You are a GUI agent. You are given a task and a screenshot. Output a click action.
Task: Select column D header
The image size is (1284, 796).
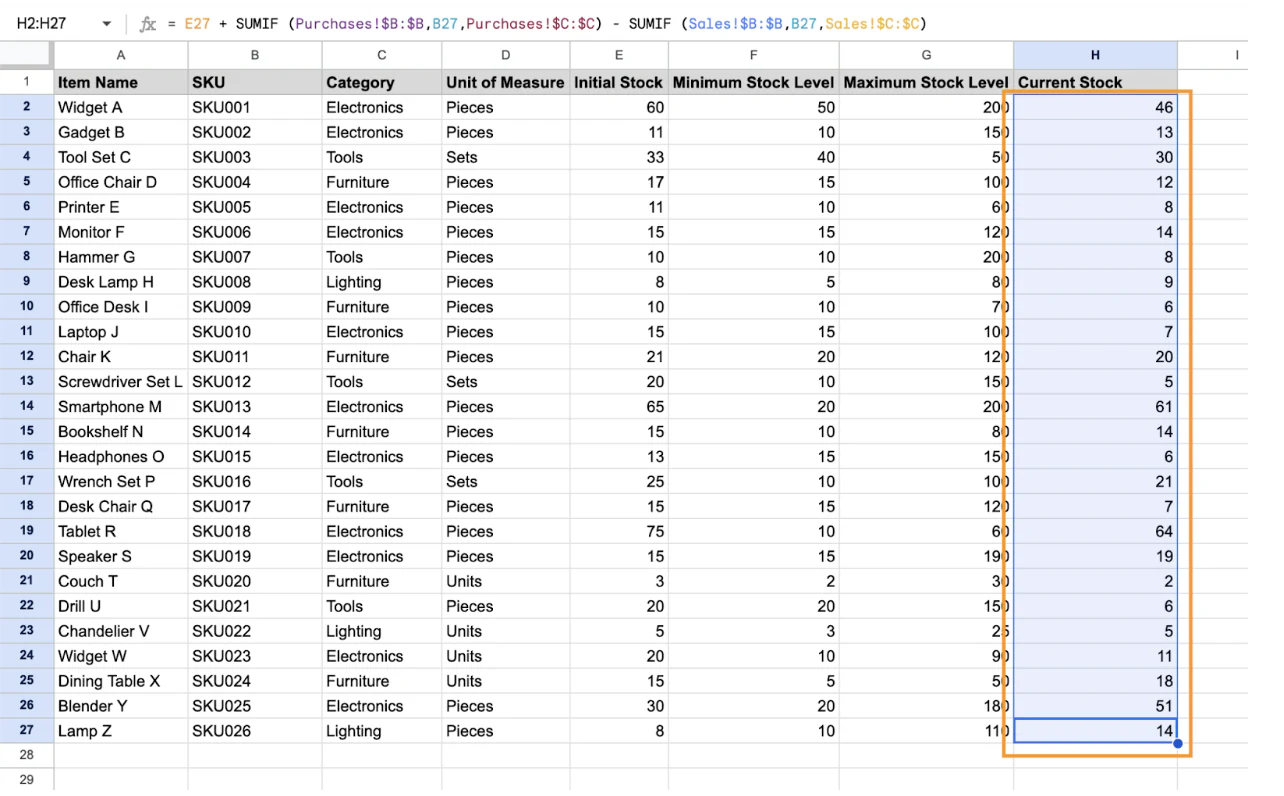click(x=506, y=55)
